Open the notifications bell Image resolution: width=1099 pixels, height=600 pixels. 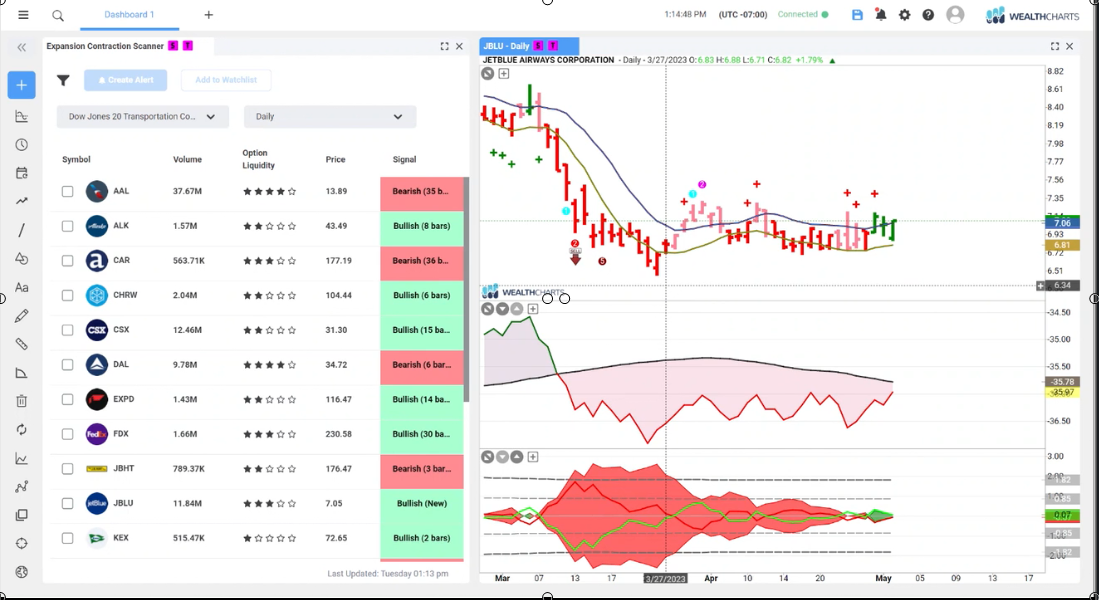coord(881,15)
